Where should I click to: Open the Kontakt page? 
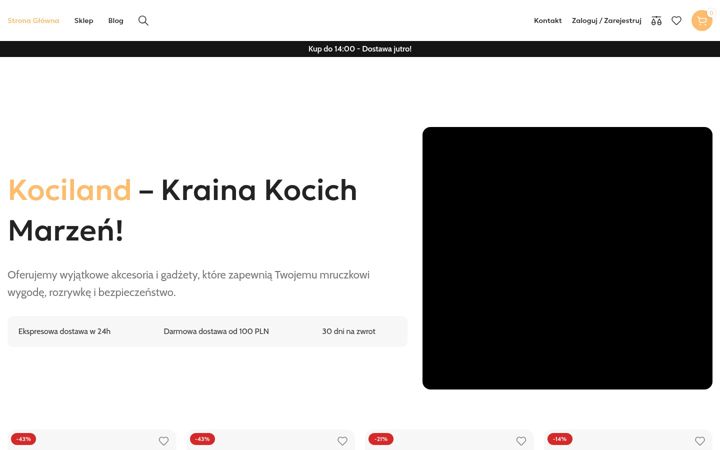click(548, 21)
